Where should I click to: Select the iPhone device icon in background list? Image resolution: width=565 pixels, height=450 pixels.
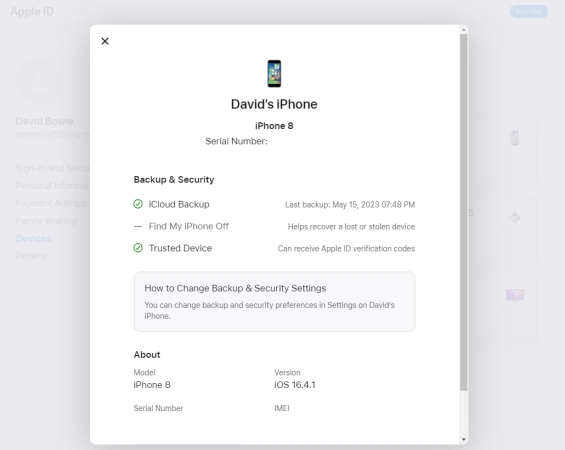pos(515,138)
